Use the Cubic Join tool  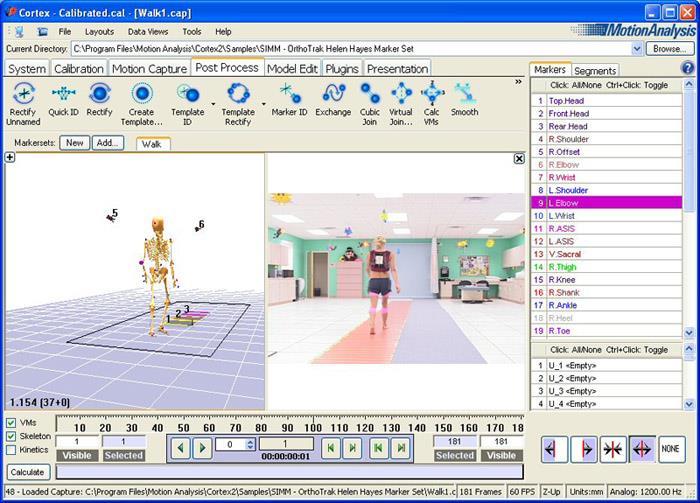pos(370,104)
